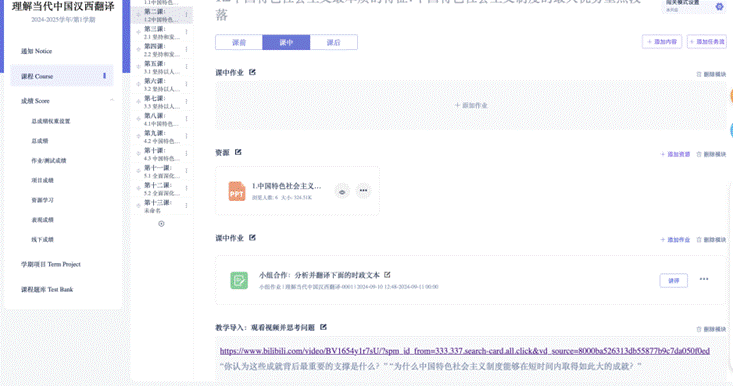Open 作业/测试成绩 under Score

pos(49,161)
